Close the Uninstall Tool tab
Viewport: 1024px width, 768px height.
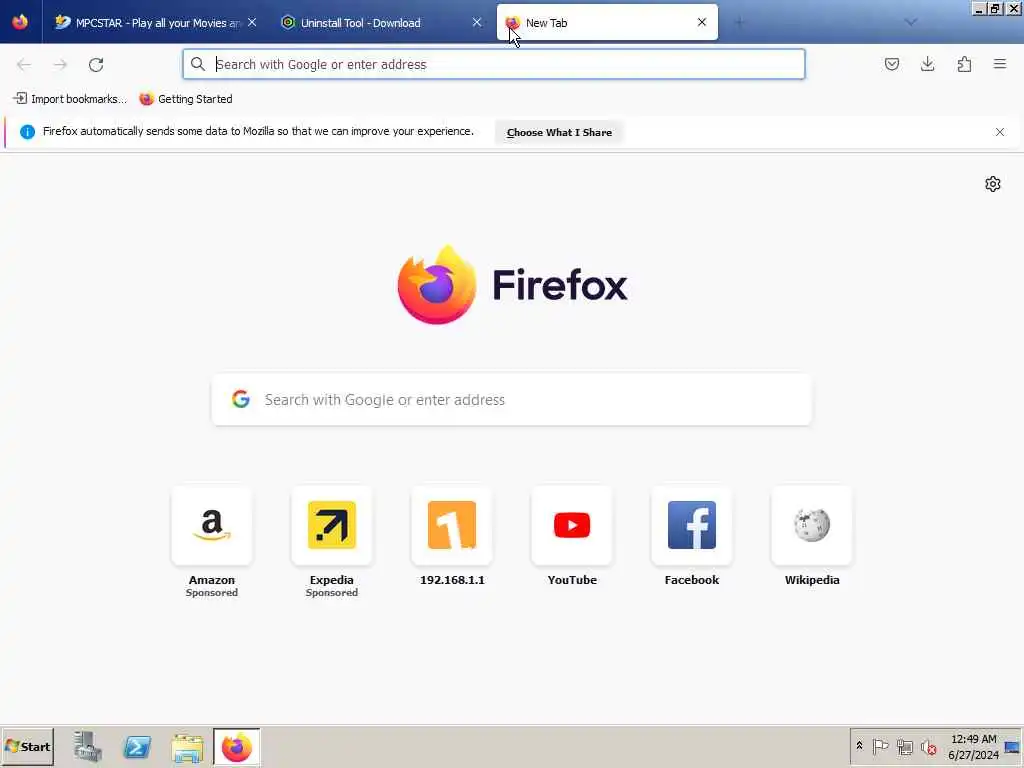tap(477, 23)
